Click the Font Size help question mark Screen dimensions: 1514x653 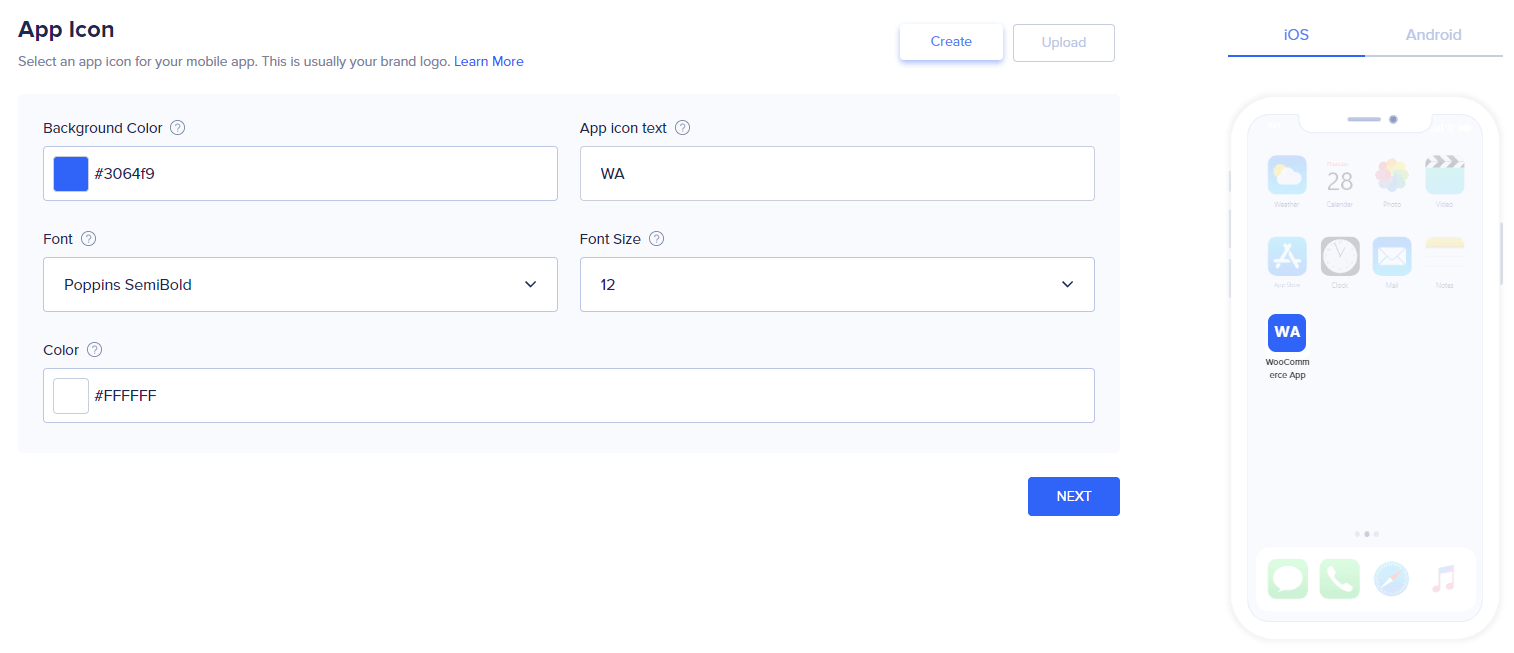656,239
